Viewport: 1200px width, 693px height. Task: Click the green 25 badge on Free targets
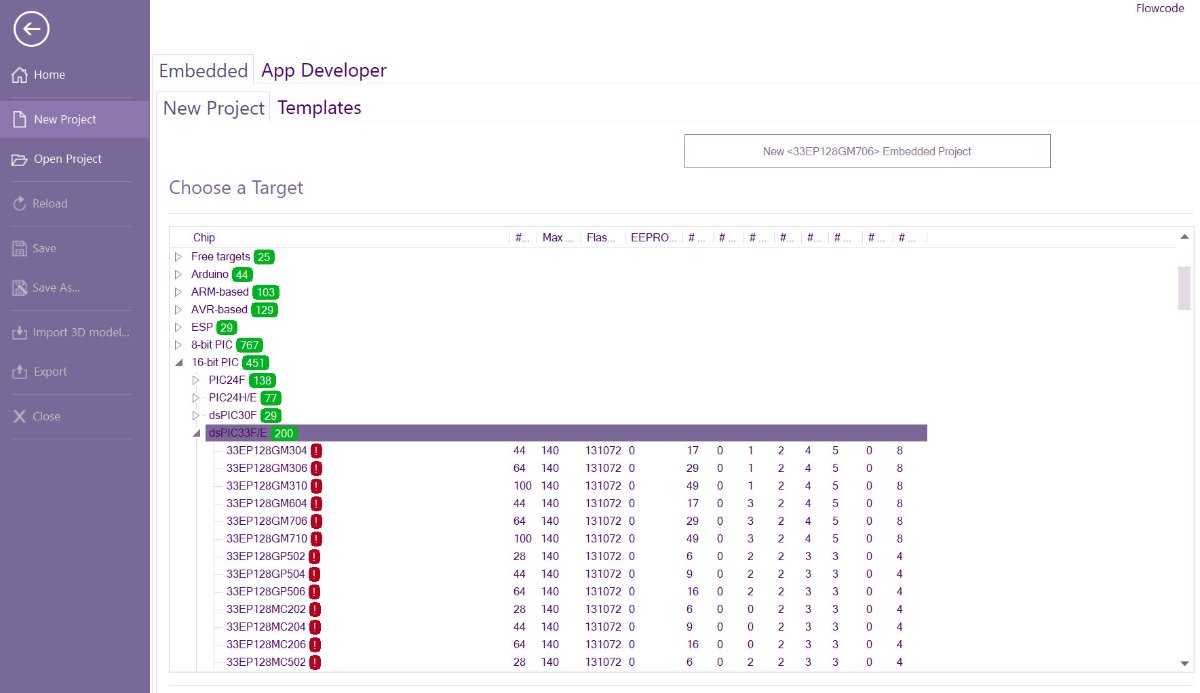(x=264, y=257)
